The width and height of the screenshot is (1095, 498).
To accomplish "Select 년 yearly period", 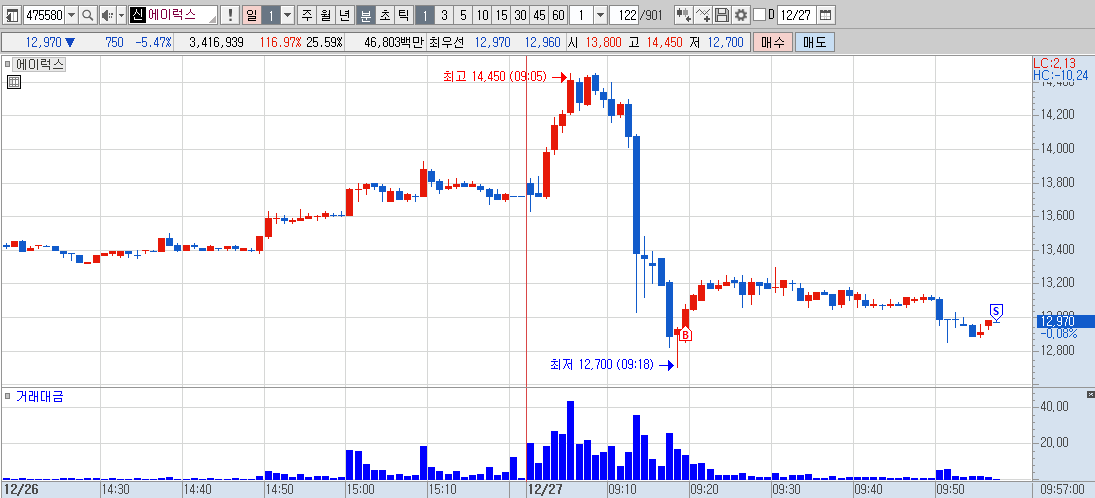I will coord(344,15).
